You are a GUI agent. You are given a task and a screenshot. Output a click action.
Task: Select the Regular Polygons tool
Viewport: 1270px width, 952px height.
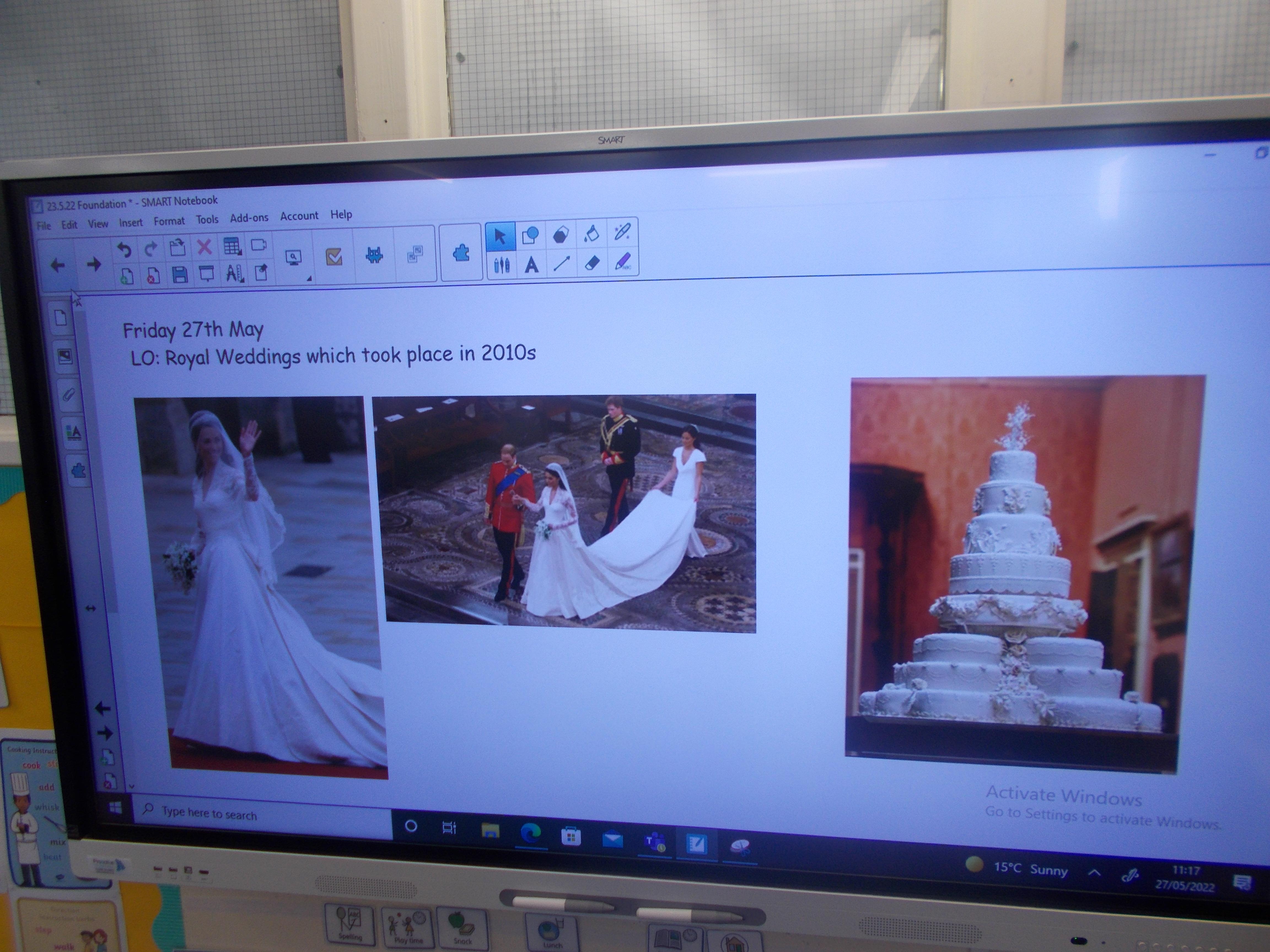[561, 235]
